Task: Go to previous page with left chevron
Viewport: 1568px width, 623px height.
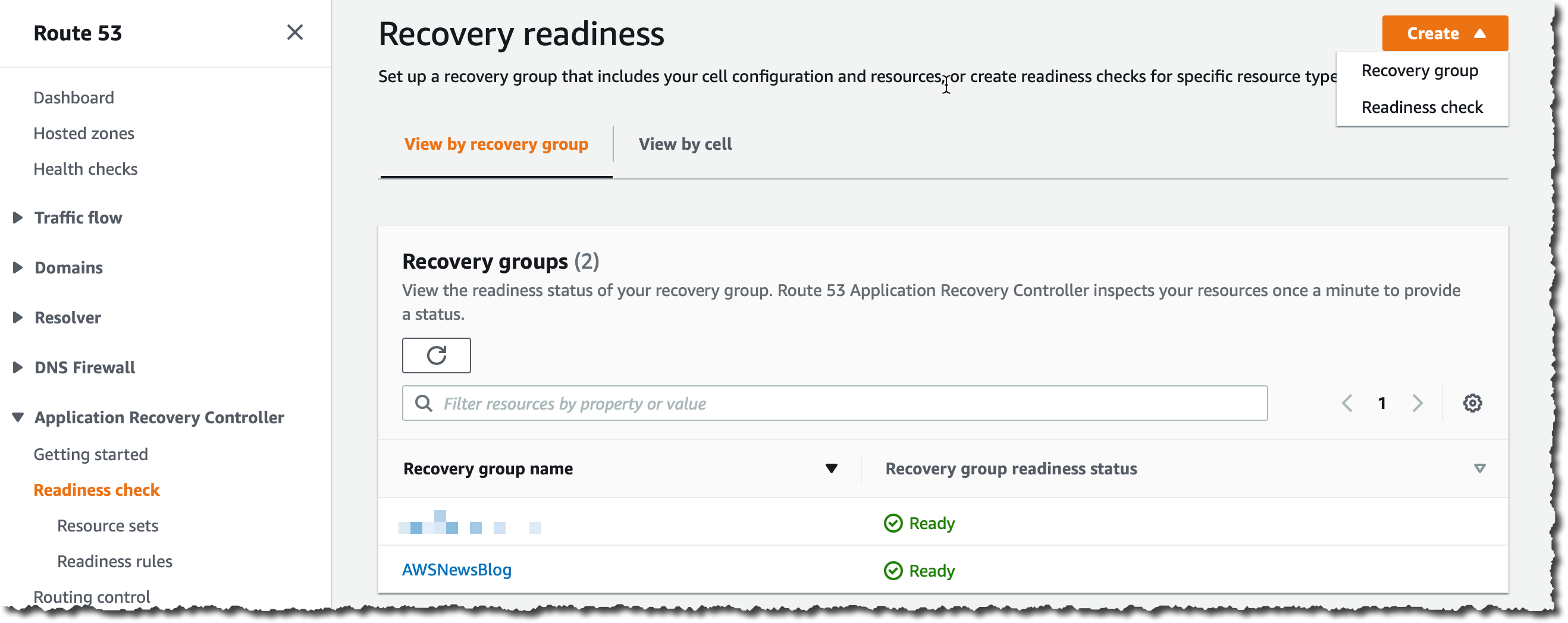Action: pos(1347,403)
